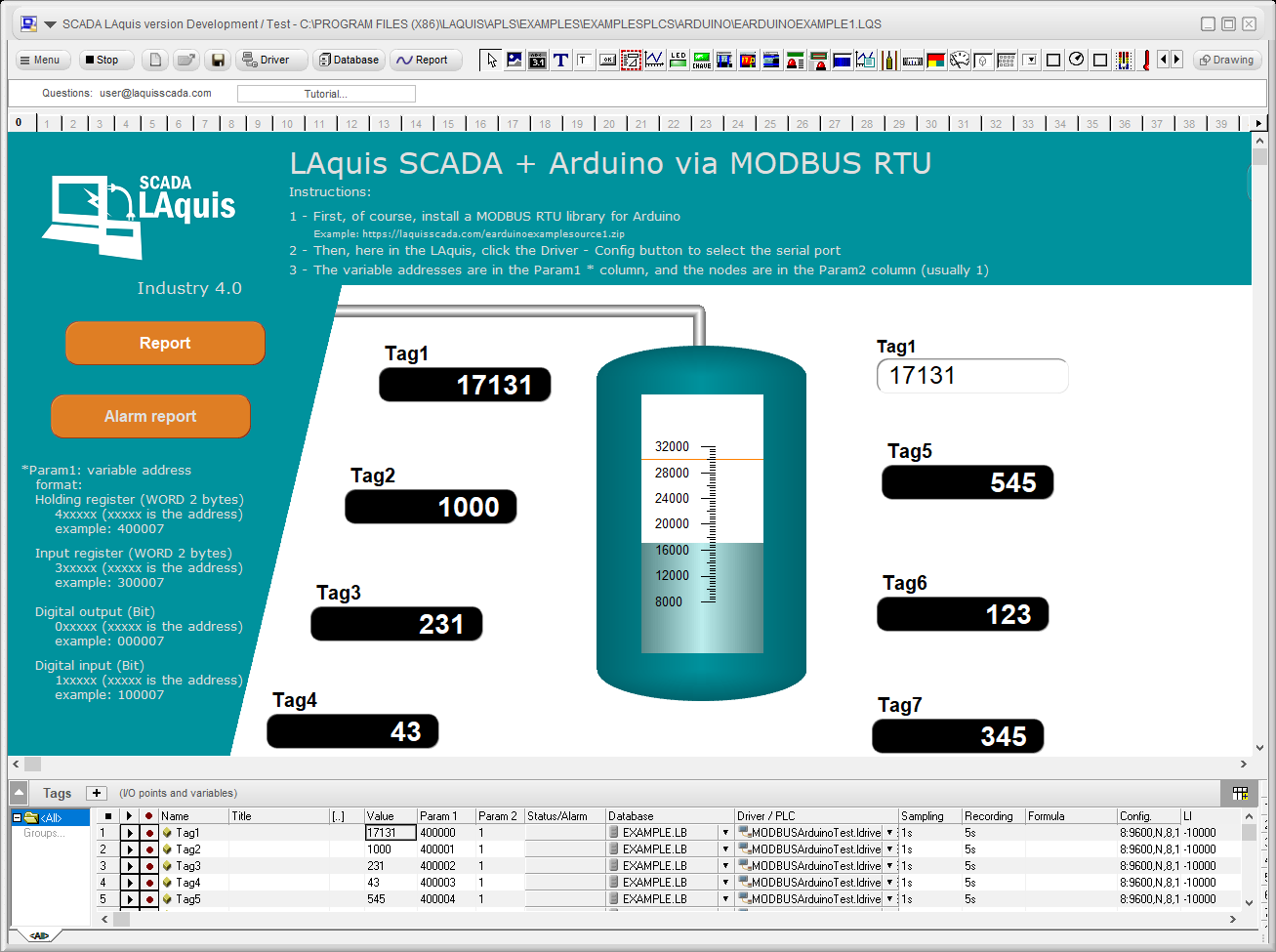Open a file via folder icon
The width and height of the screenshot is (1276, 952).
pyautogui.click(x=185, y=60)
